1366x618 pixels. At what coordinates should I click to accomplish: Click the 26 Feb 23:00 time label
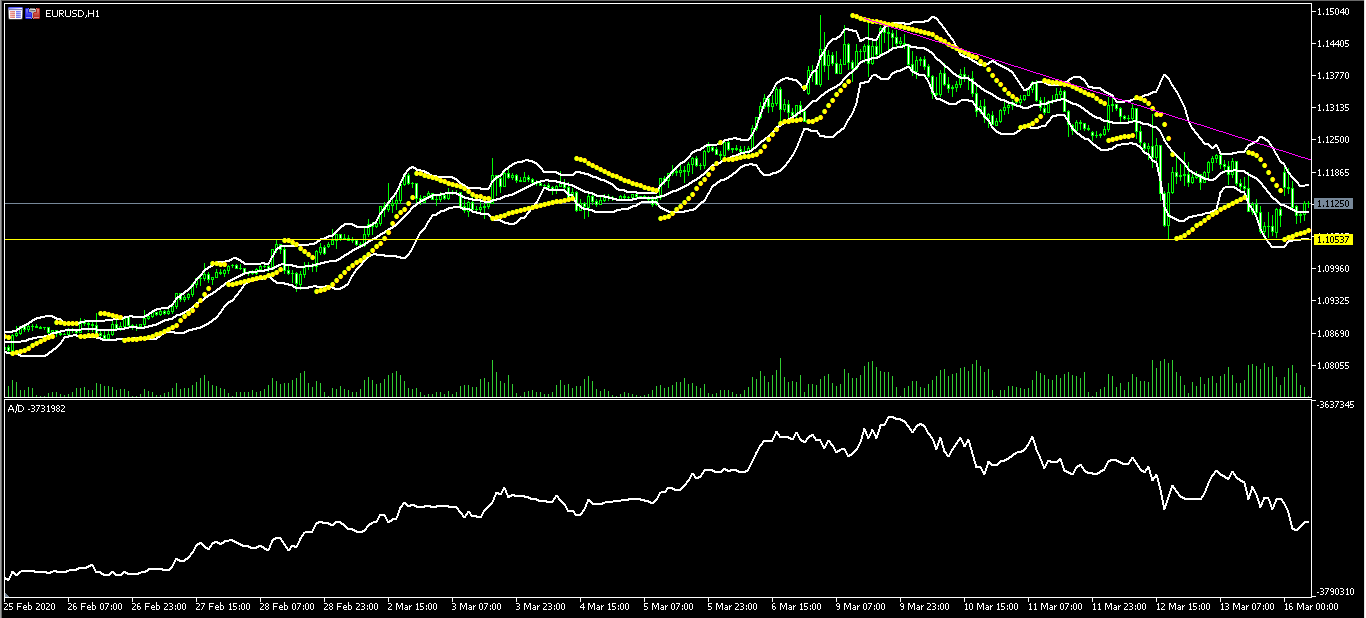click(x=158, y=606)
